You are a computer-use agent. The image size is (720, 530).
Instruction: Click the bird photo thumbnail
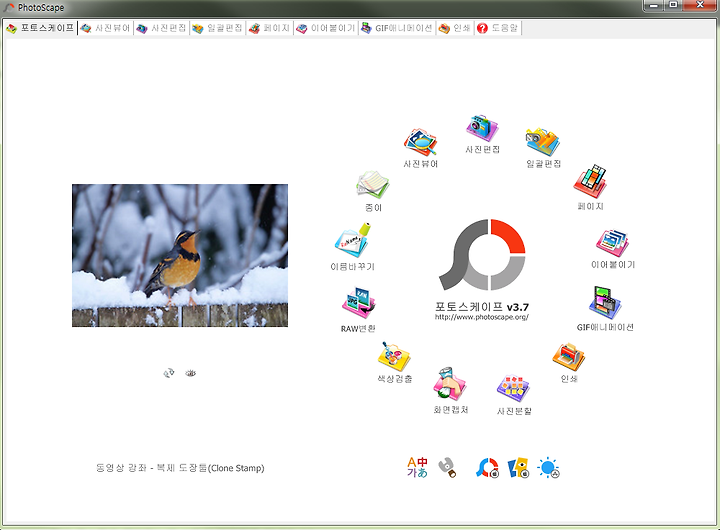(180, 255)
